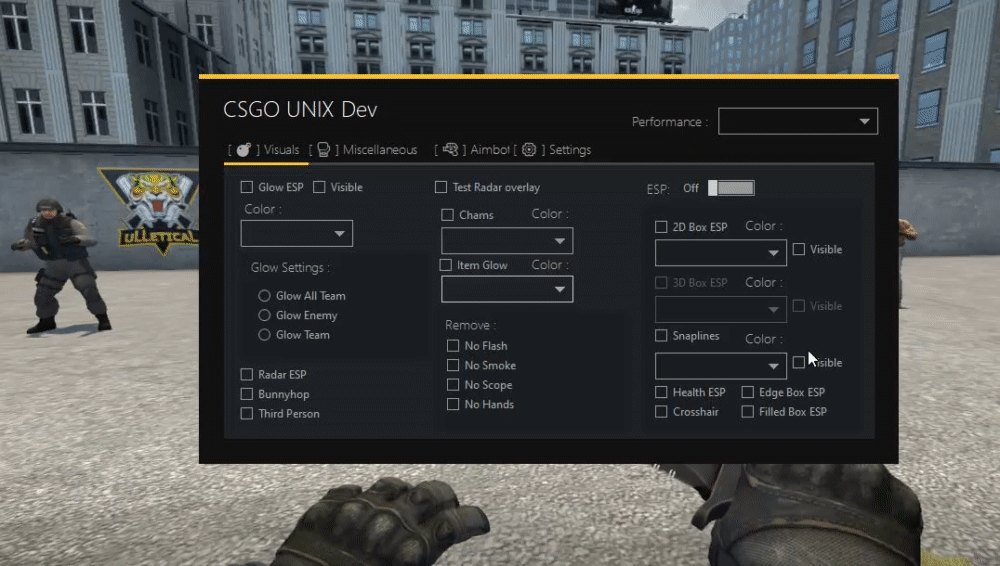Select the Glow All Team option
Image resolution: width=1000 pixels, height=566 pixels.
point(264,295)
